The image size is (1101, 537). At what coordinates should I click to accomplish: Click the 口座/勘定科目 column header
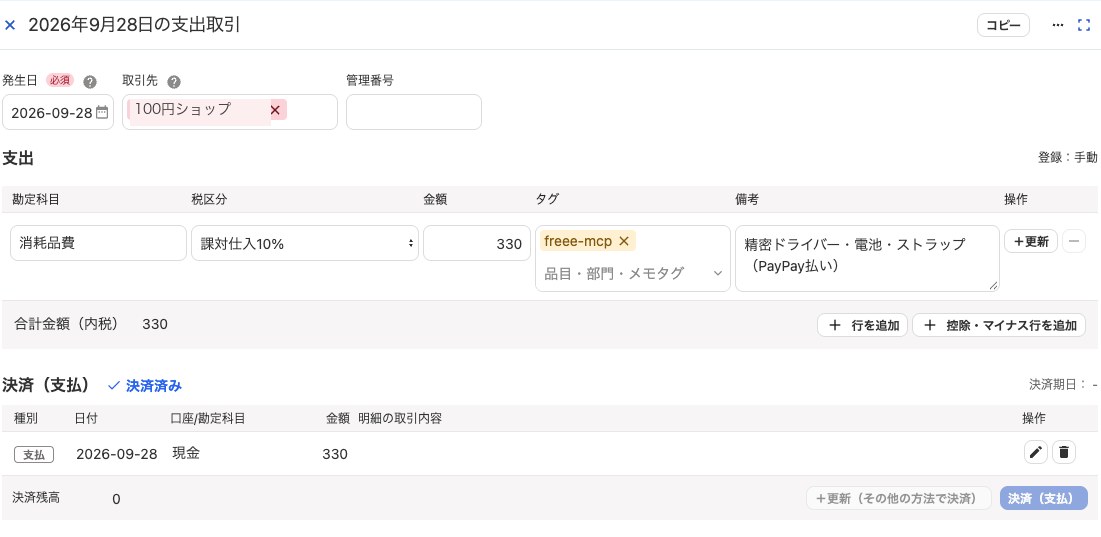pos(207,418)
